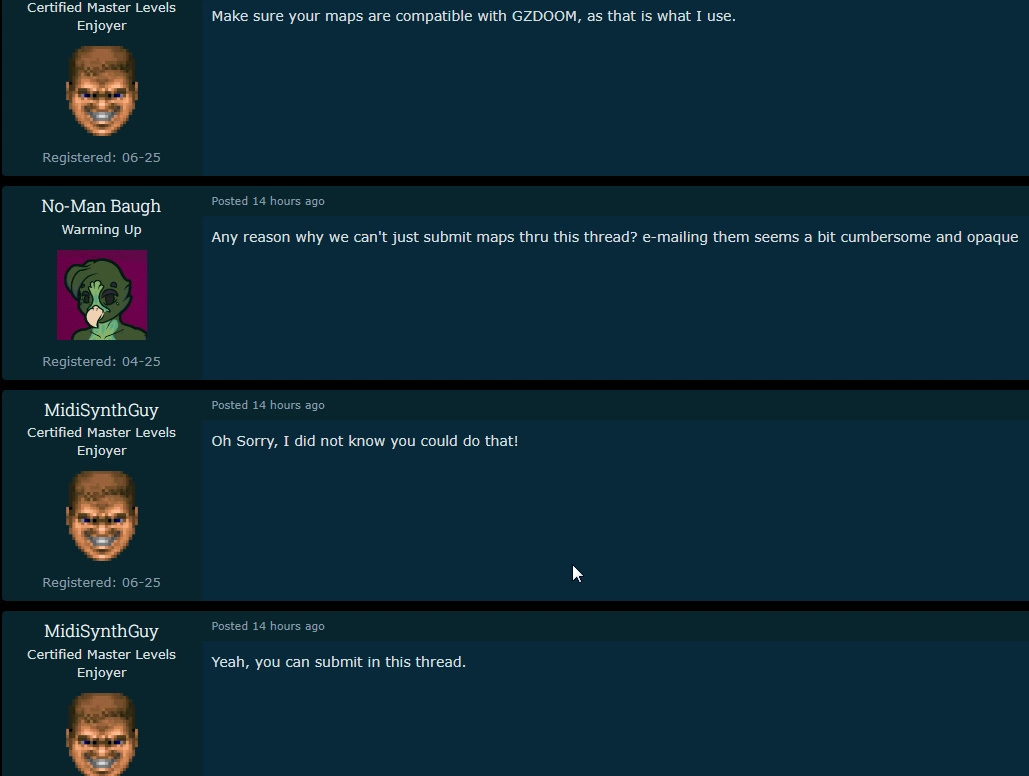Click Certified Master Levels Enjoyer title in bottom post
Viewport: 1029px width, 776px height.
(x=101, y=664)
